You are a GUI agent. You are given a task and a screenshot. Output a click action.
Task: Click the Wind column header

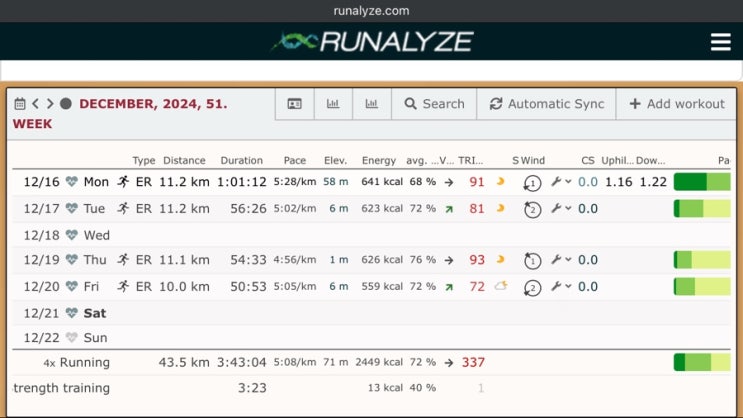(x=532, y=160)
